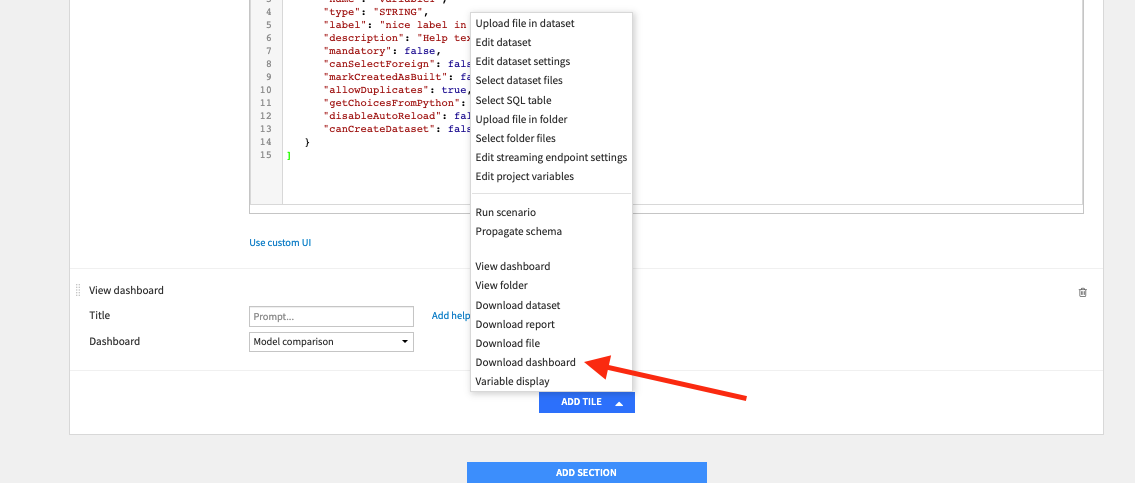1135x483 pixels.
Task: Select View folder in menu
Action: tap(502, 285)
